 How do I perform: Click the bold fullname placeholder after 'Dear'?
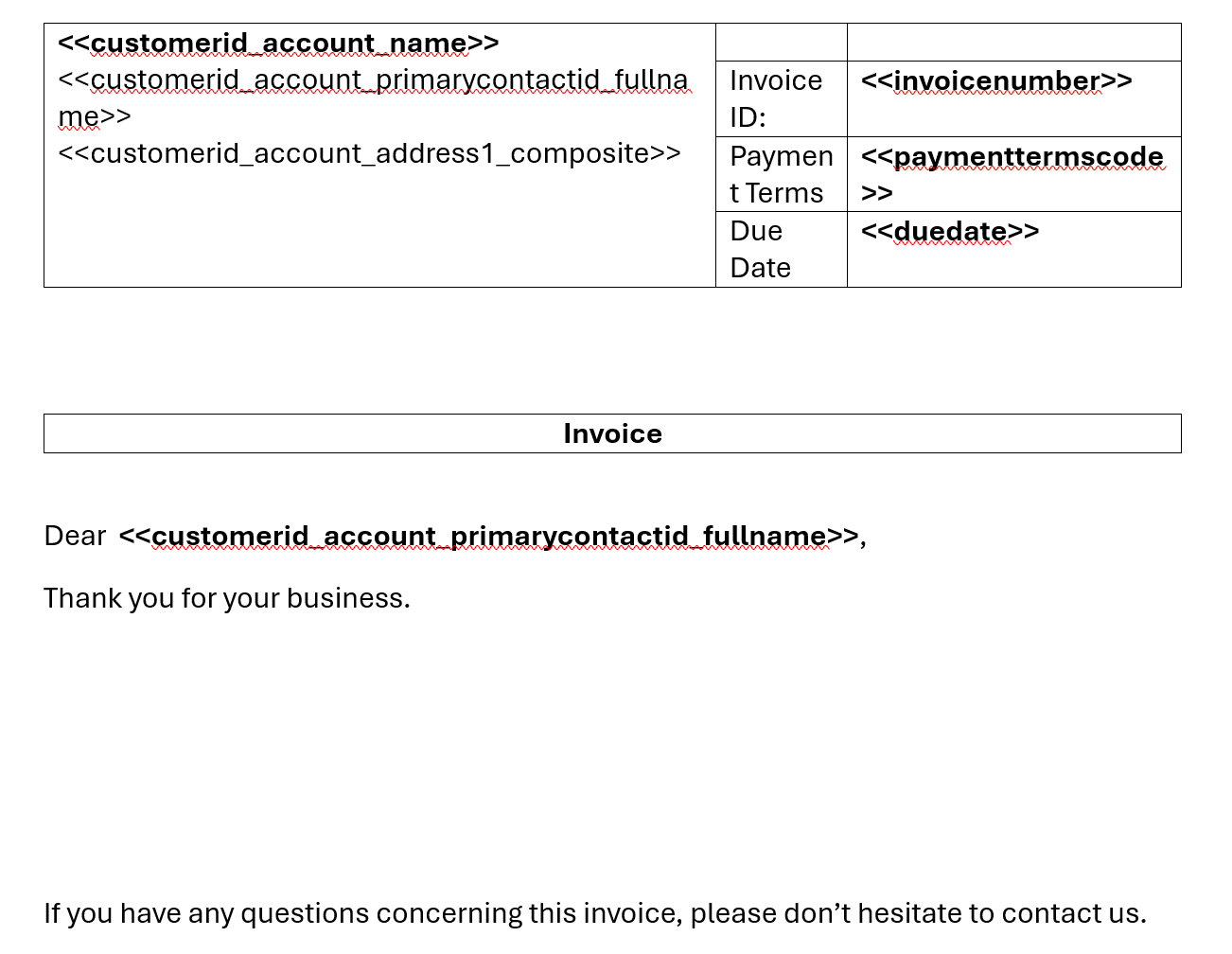click(488, 537)
